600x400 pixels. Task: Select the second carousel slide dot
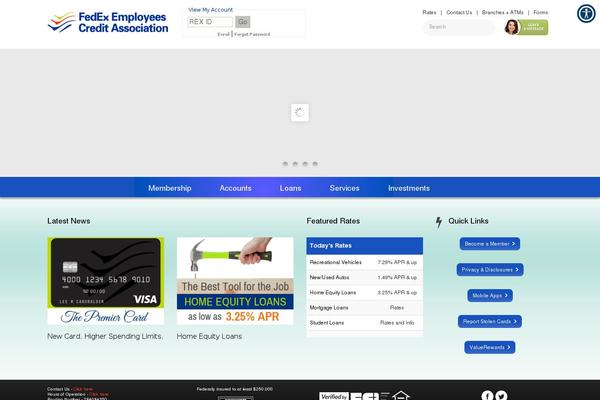click(295, 164)
